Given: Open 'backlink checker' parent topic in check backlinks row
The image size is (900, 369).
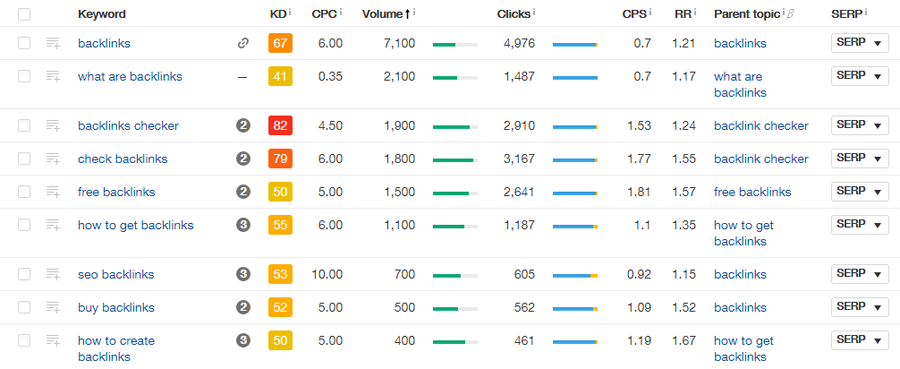Looking at the screenshot, I should (761, 159).
